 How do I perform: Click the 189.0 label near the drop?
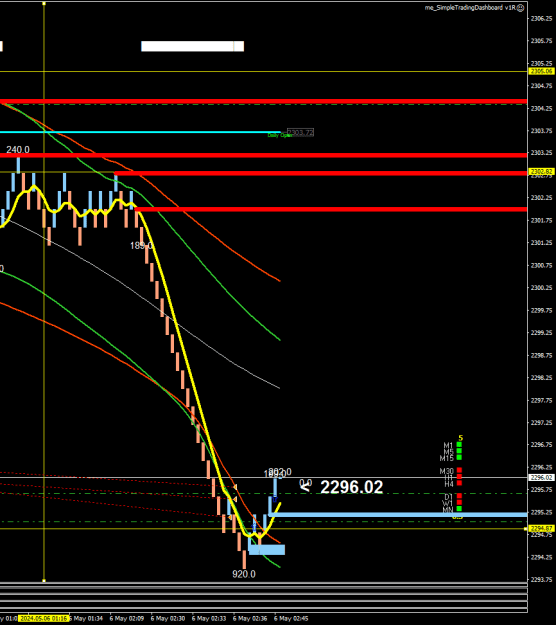tap(141, 246)
